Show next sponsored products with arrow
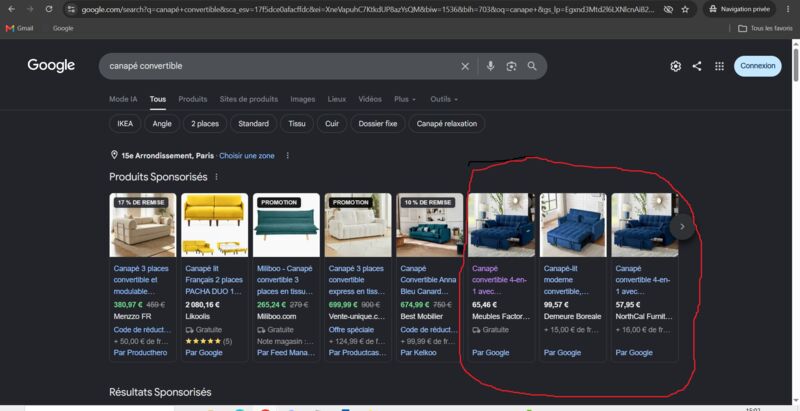 [682, 226]
